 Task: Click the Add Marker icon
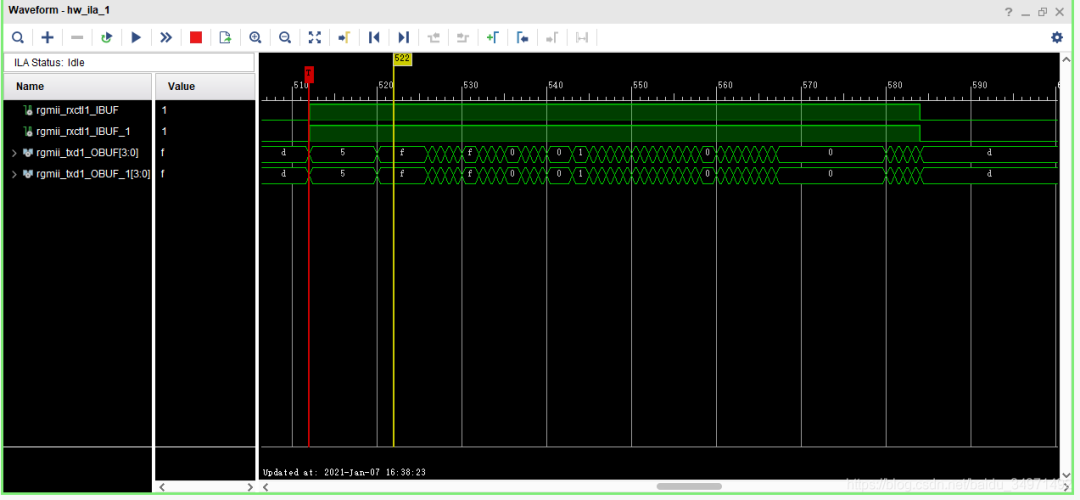point(492,37)
